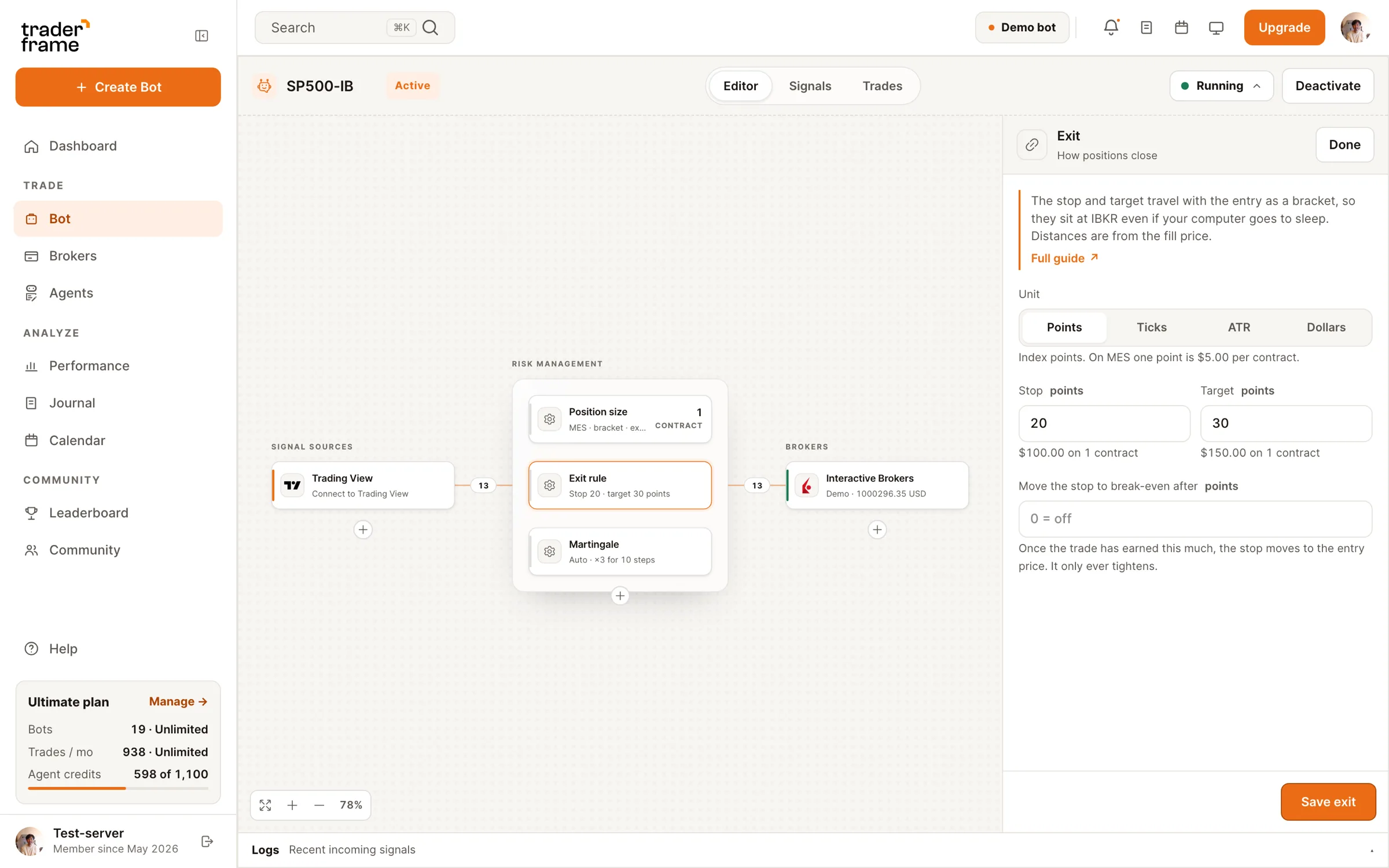Click the Agent credits progress bar

tap(118, 788)
